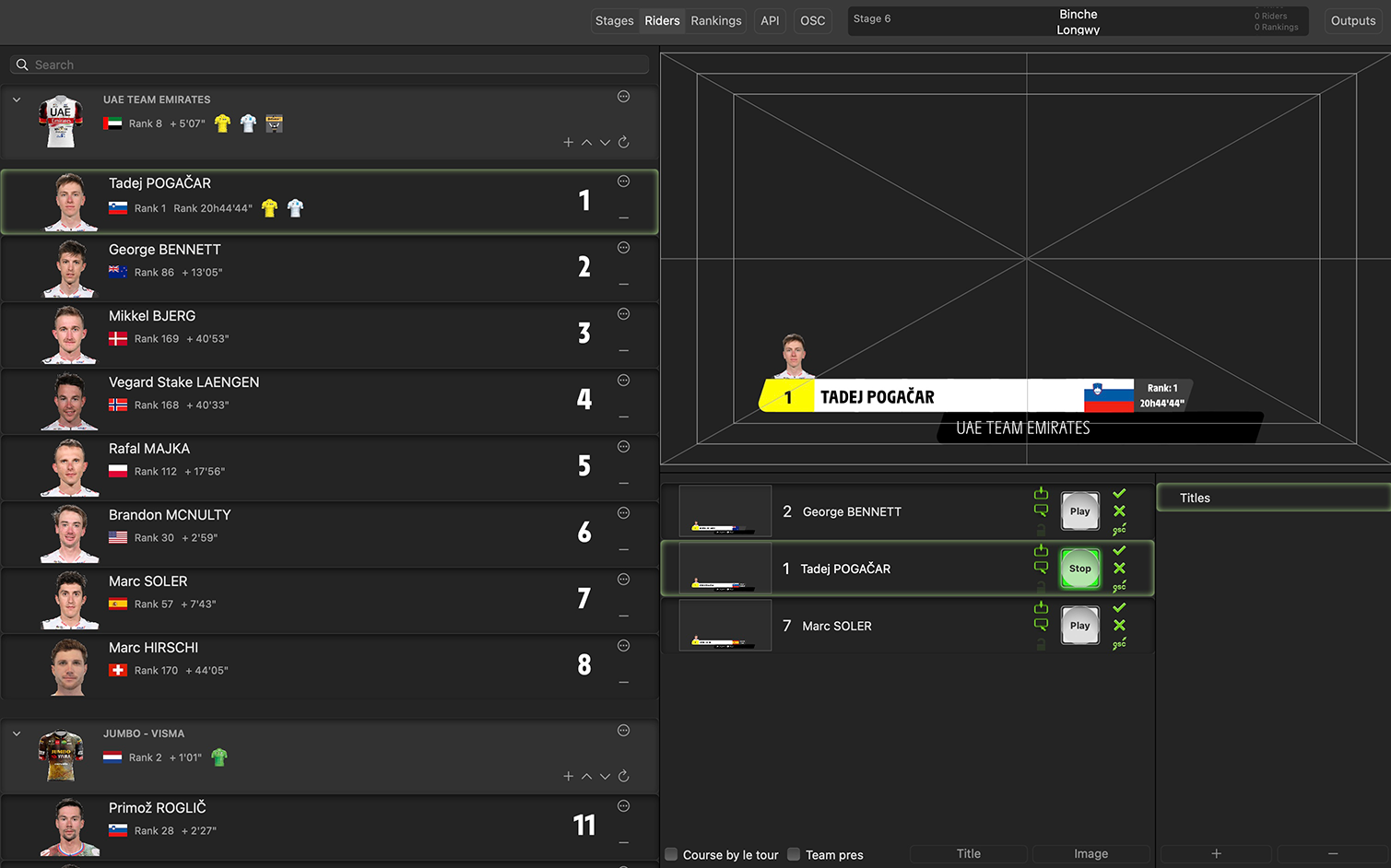The height and width of the screenshot is (868, 1391).
Task: Select rider Mikkel BJERG row
Action: pos(329,334)
